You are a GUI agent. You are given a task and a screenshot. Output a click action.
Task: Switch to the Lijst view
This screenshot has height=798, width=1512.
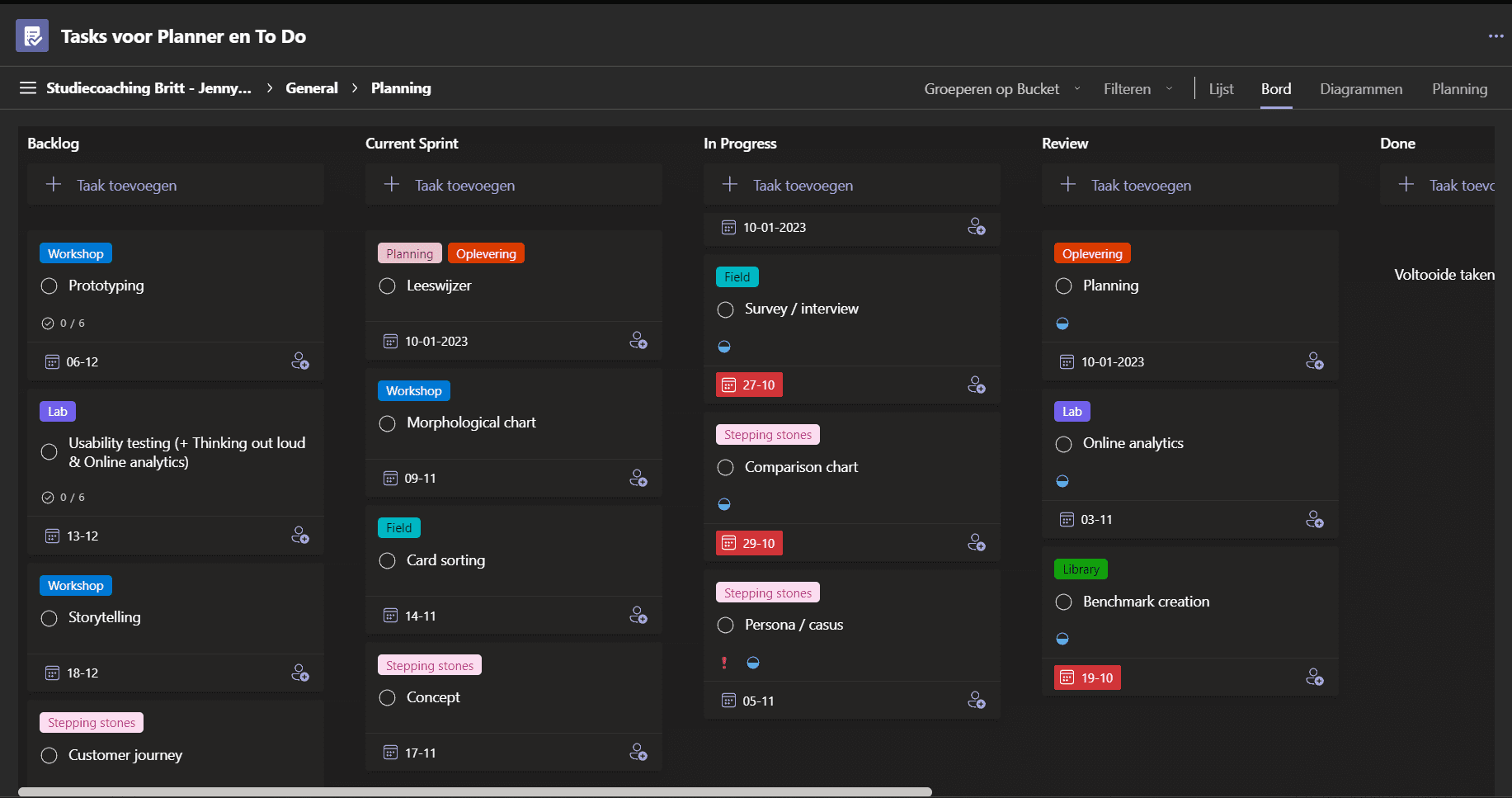1221,88
